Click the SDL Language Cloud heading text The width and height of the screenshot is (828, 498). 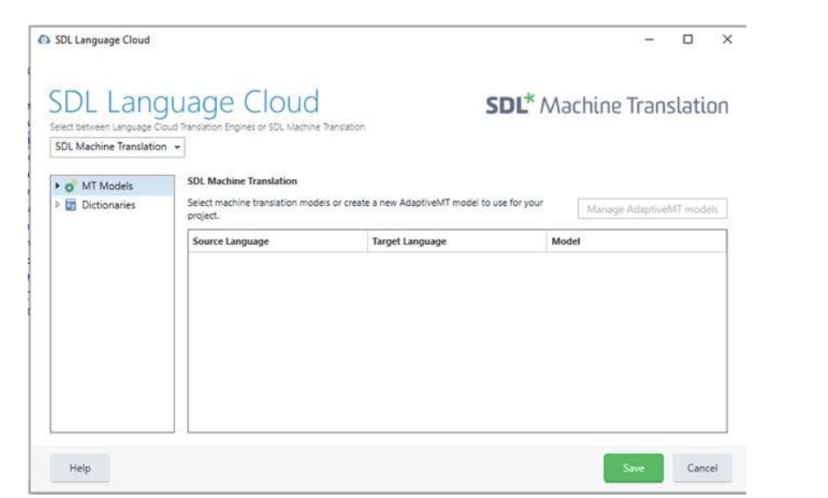pyautogui.click(x=184, y=102)
